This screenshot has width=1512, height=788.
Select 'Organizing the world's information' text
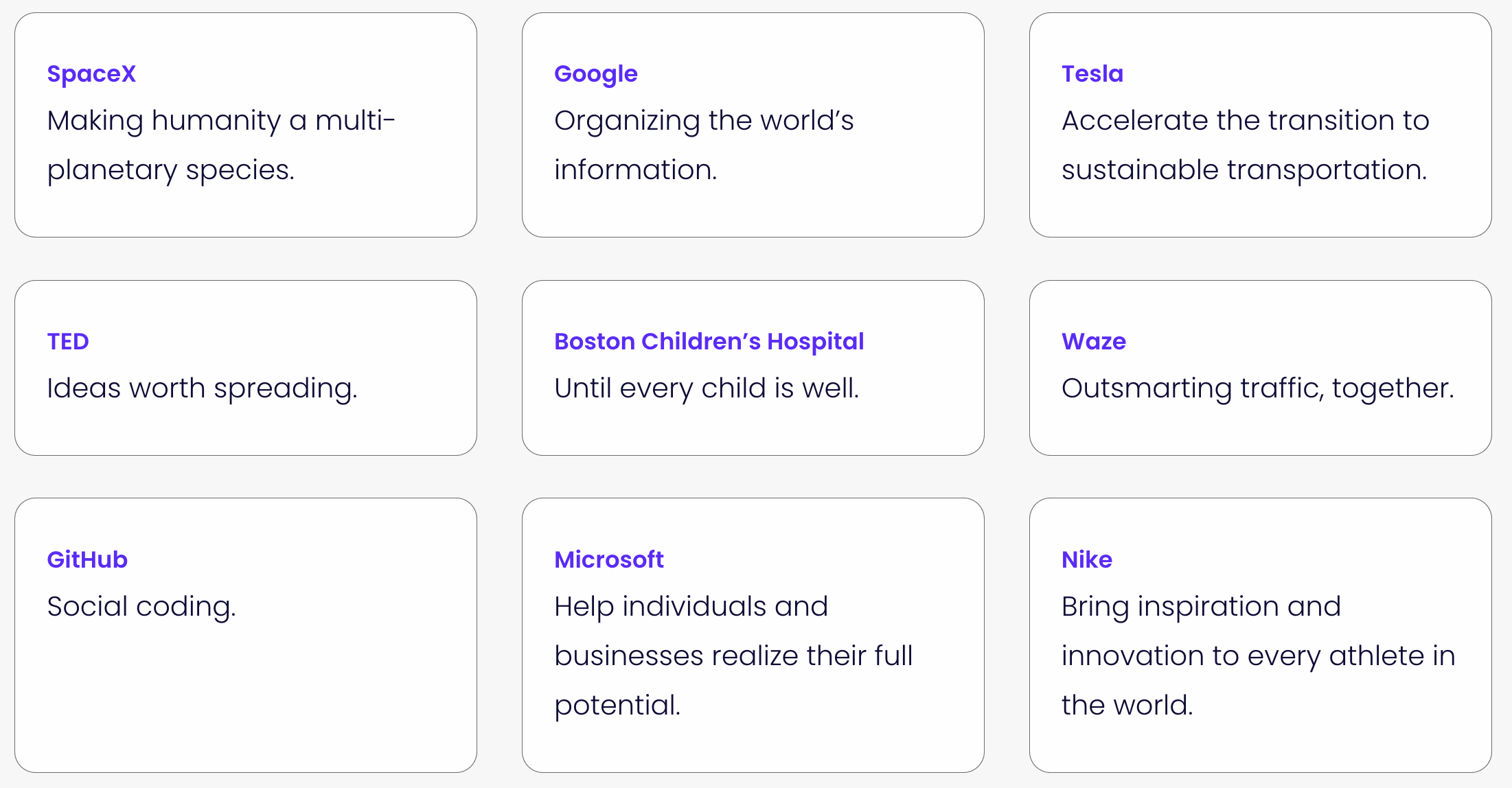[x=704, y=145]
